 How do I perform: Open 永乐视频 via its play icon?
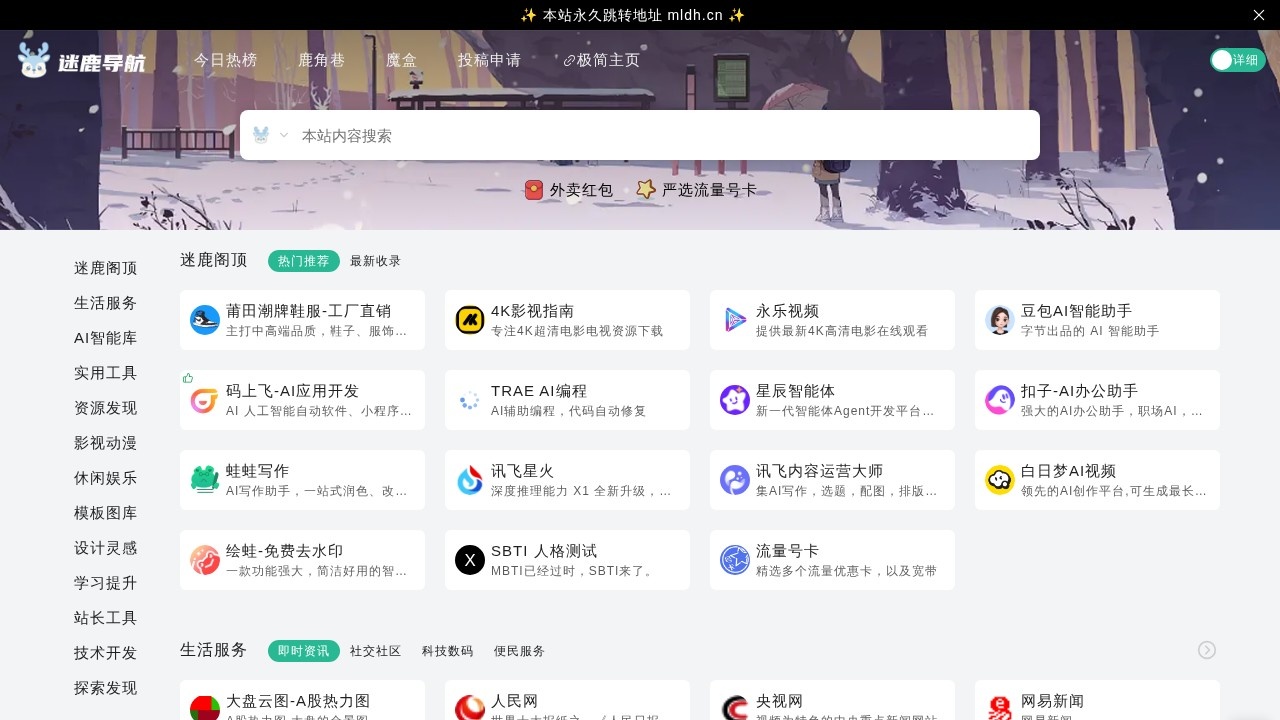click(x=735, y=320)
